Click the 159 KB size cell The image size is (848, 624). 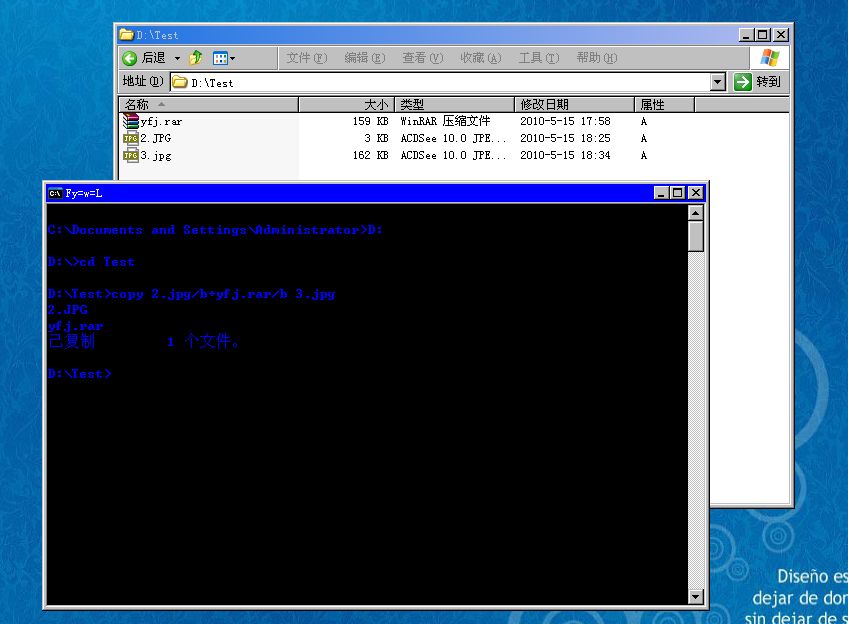[370, 121]
